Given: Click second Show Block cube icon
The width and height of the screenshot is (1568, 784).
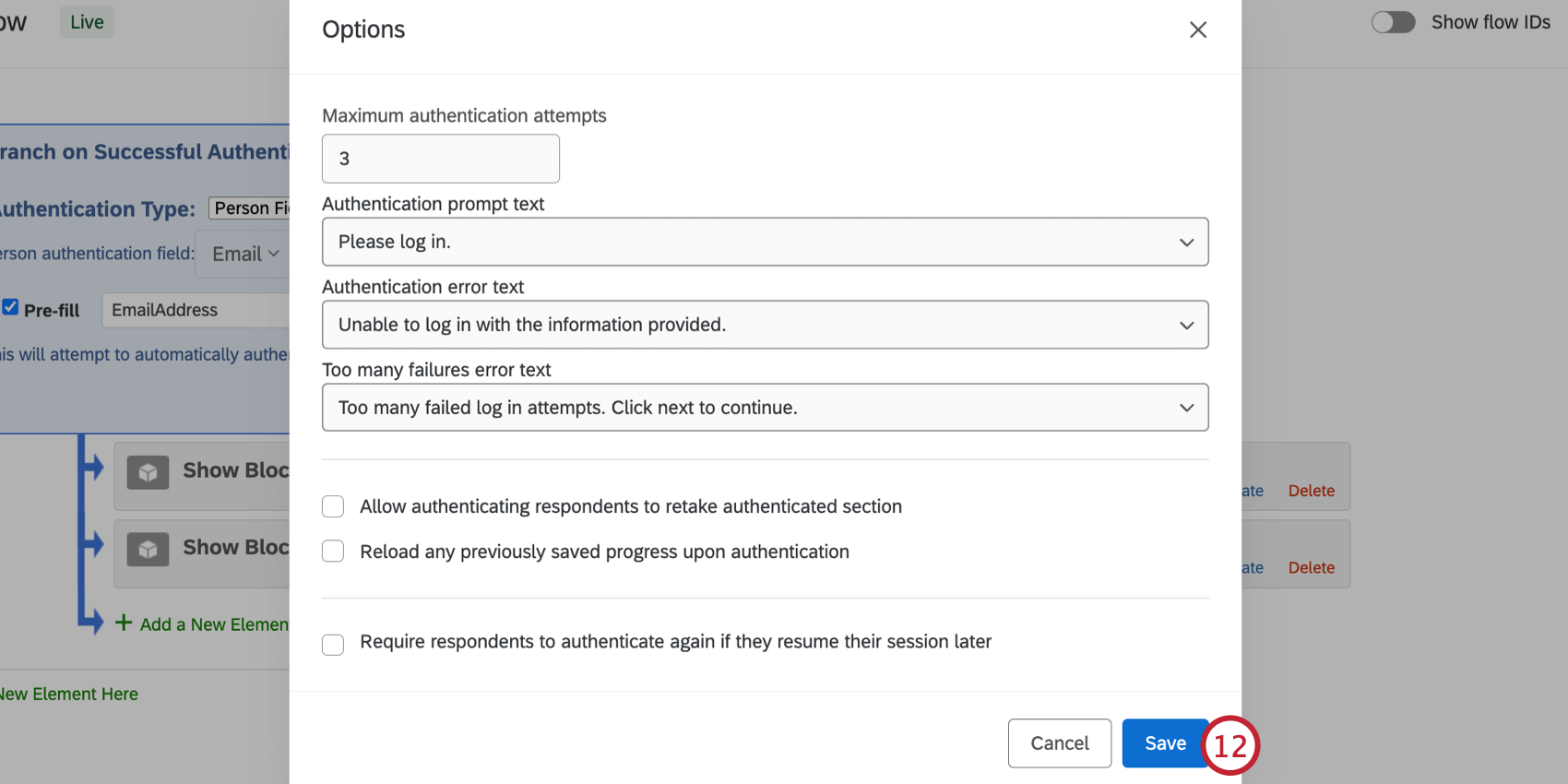Looking at the screenshot, I should coord(148,550).
